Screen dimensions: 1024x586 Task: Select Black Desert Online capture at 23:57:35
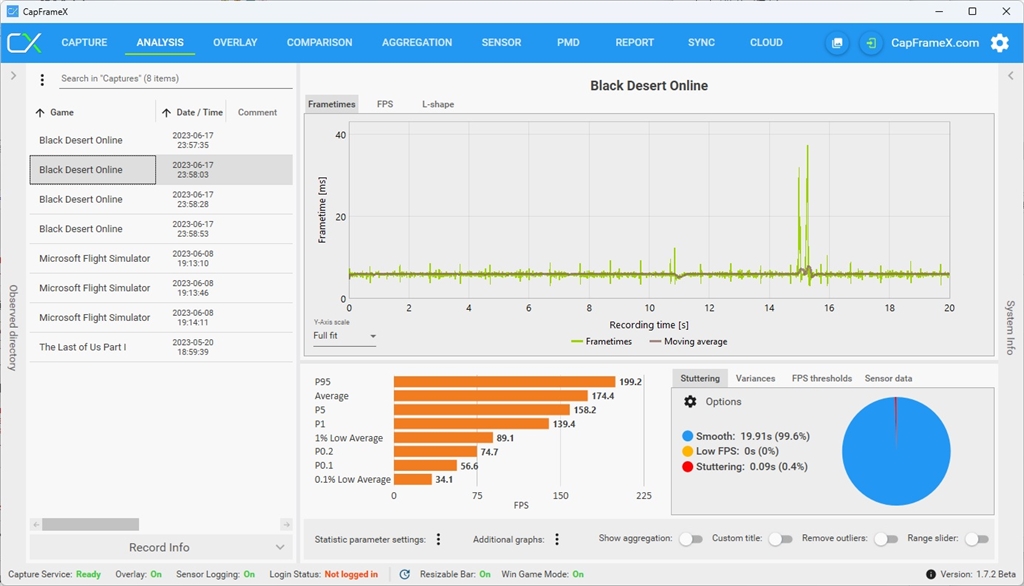tap(161, 140)
